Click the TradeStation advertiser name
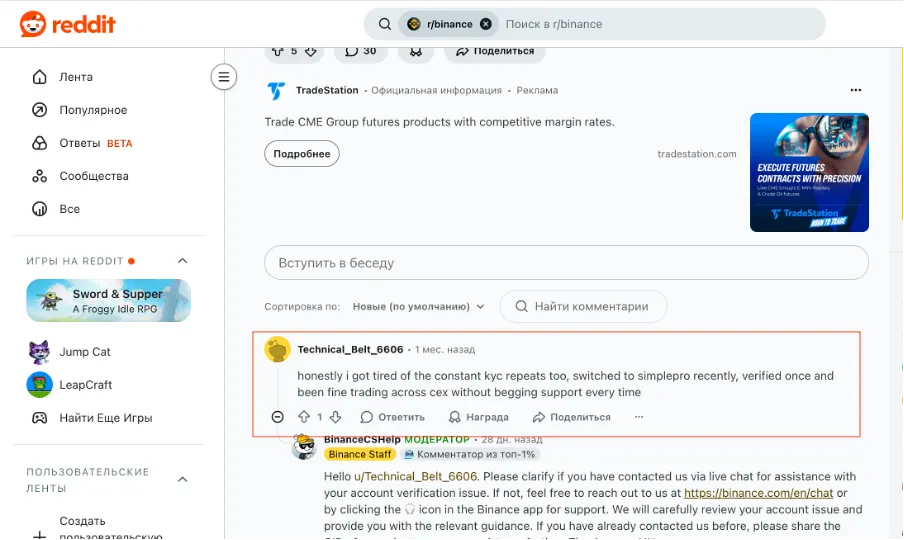This screenshot has width=904, height=540. 327,90
